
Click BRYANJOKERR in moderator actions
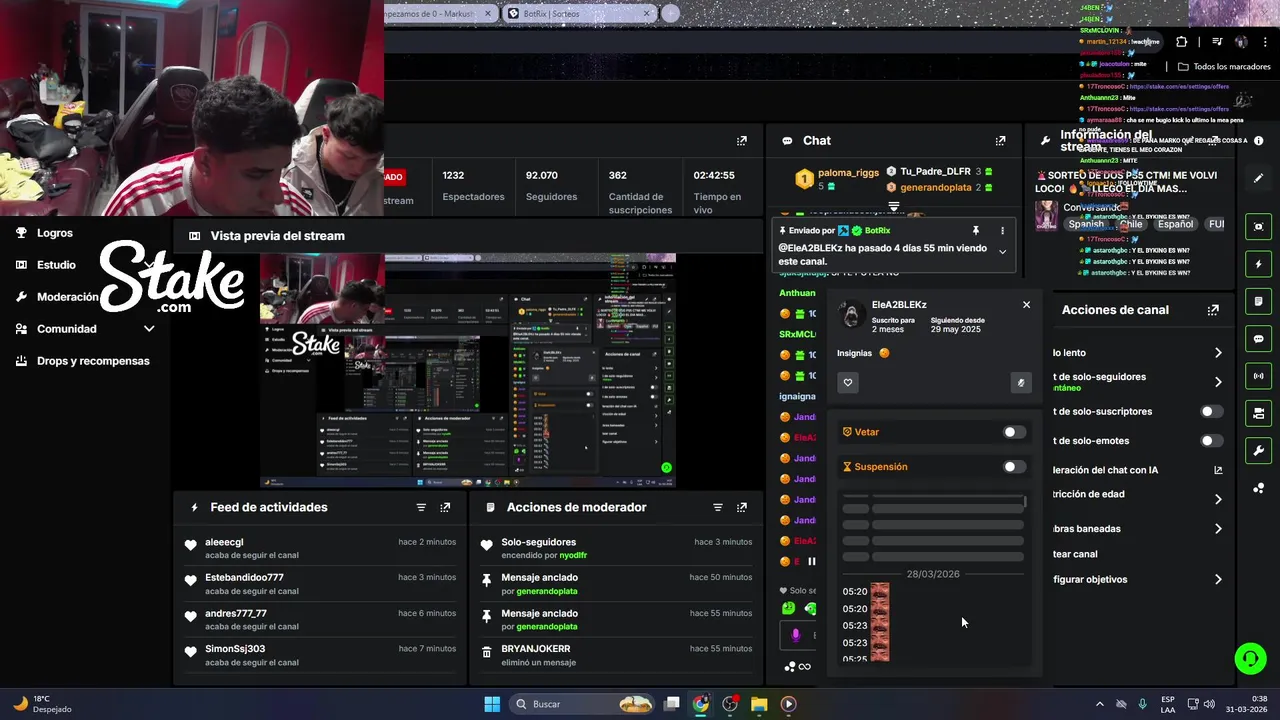click(x=535, y=649)
